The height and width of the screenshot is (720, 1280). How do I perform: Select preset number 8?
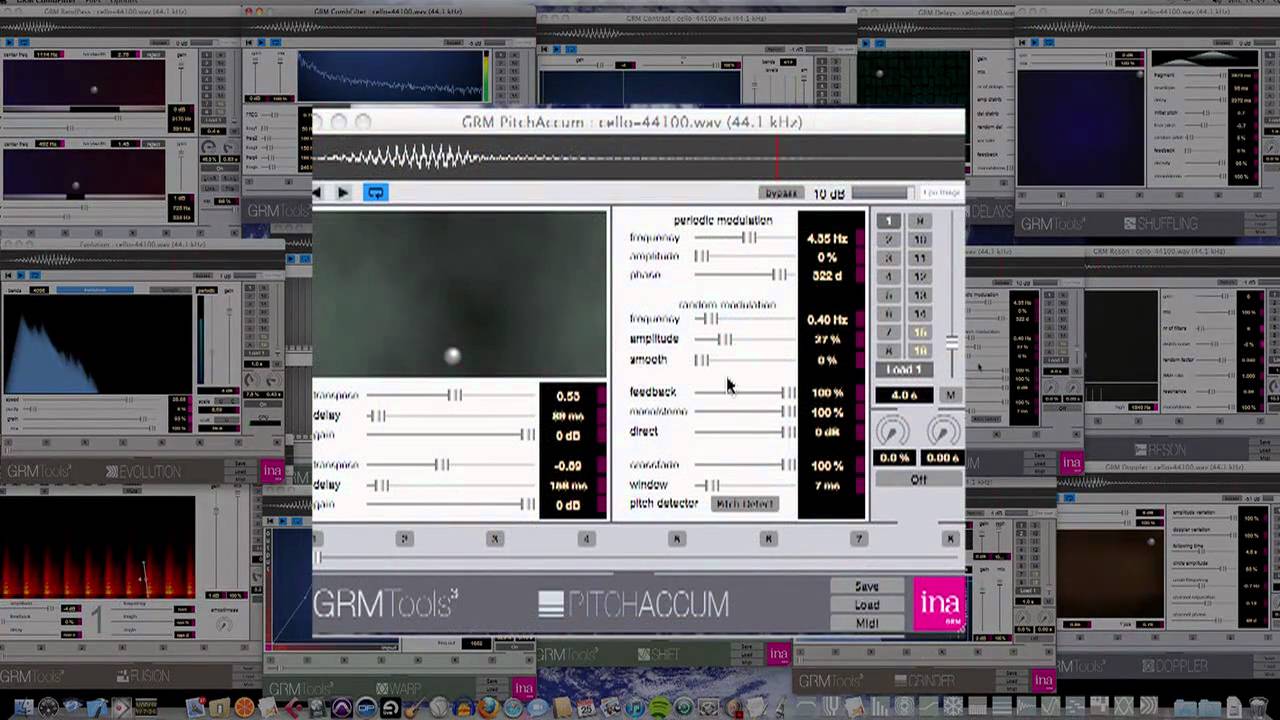point(889,351)
